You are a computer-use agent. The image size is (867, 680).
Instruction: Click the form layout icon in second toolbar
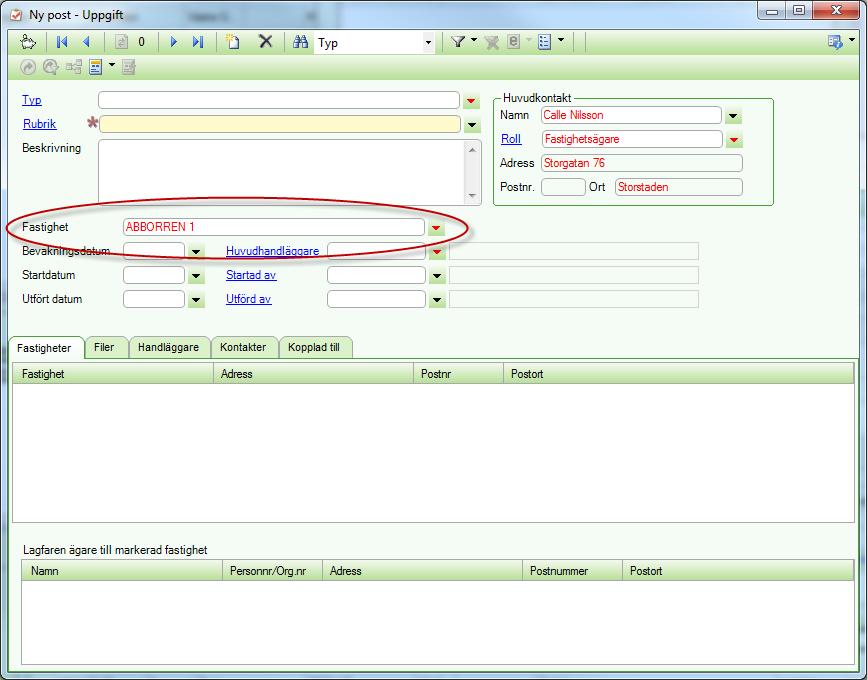96,67
